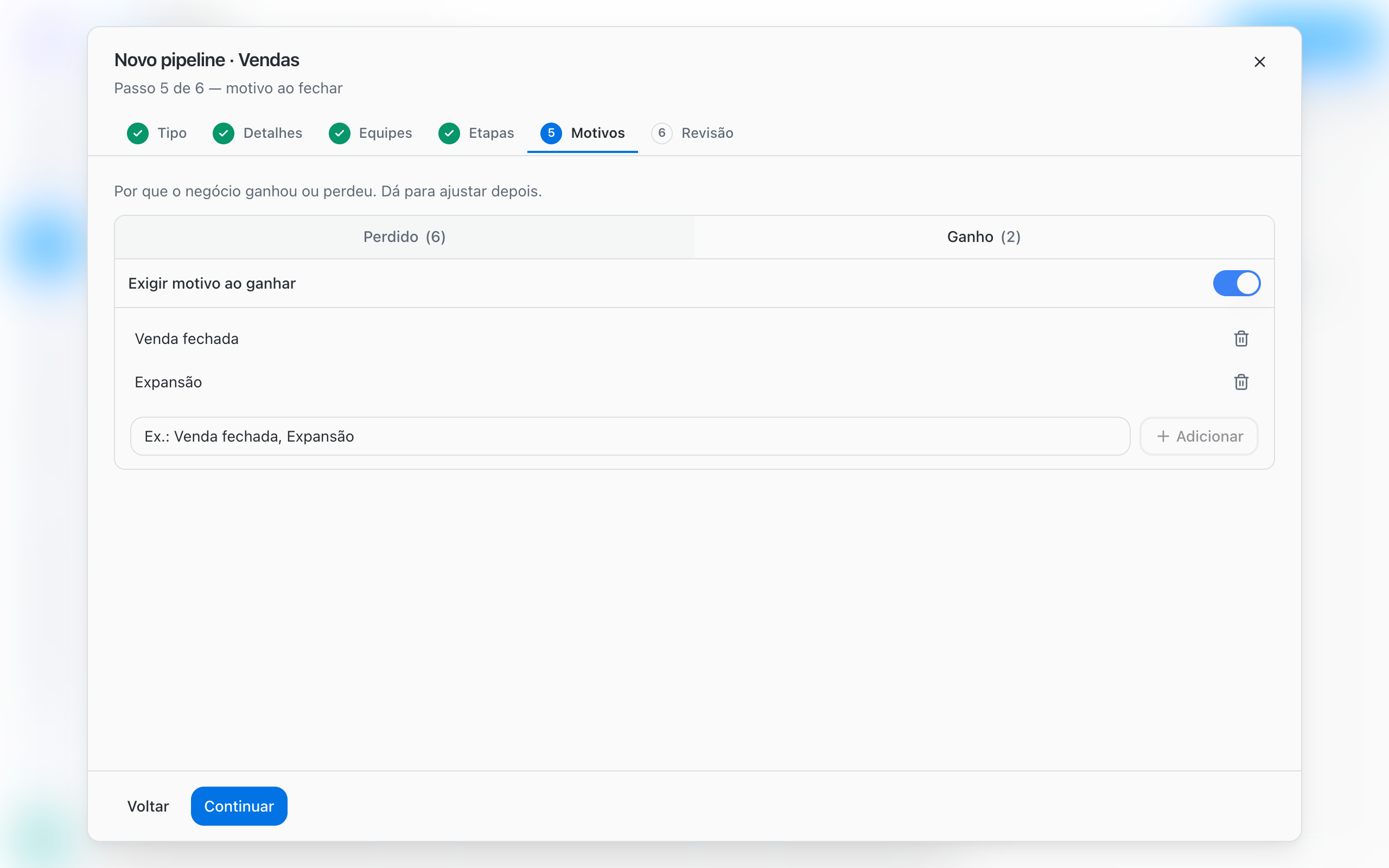Click the Adicionar button
The image size is (1389, 868).
pyautogui.click(x=1199, y=436)
